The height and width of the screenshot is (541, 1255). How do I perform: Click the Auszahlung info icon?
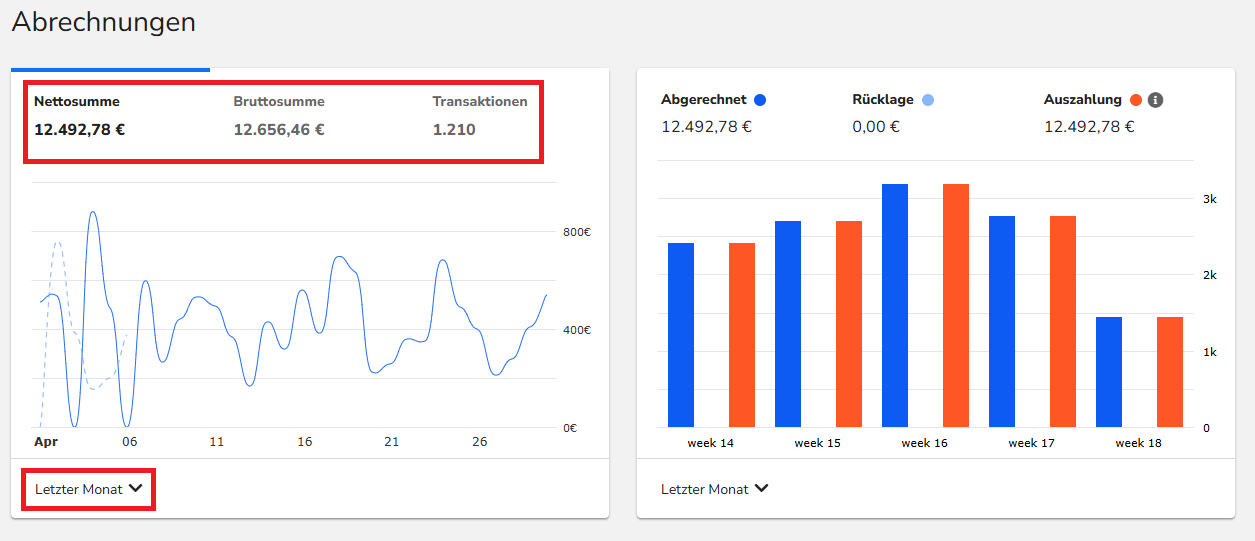tap(1155, 100)
